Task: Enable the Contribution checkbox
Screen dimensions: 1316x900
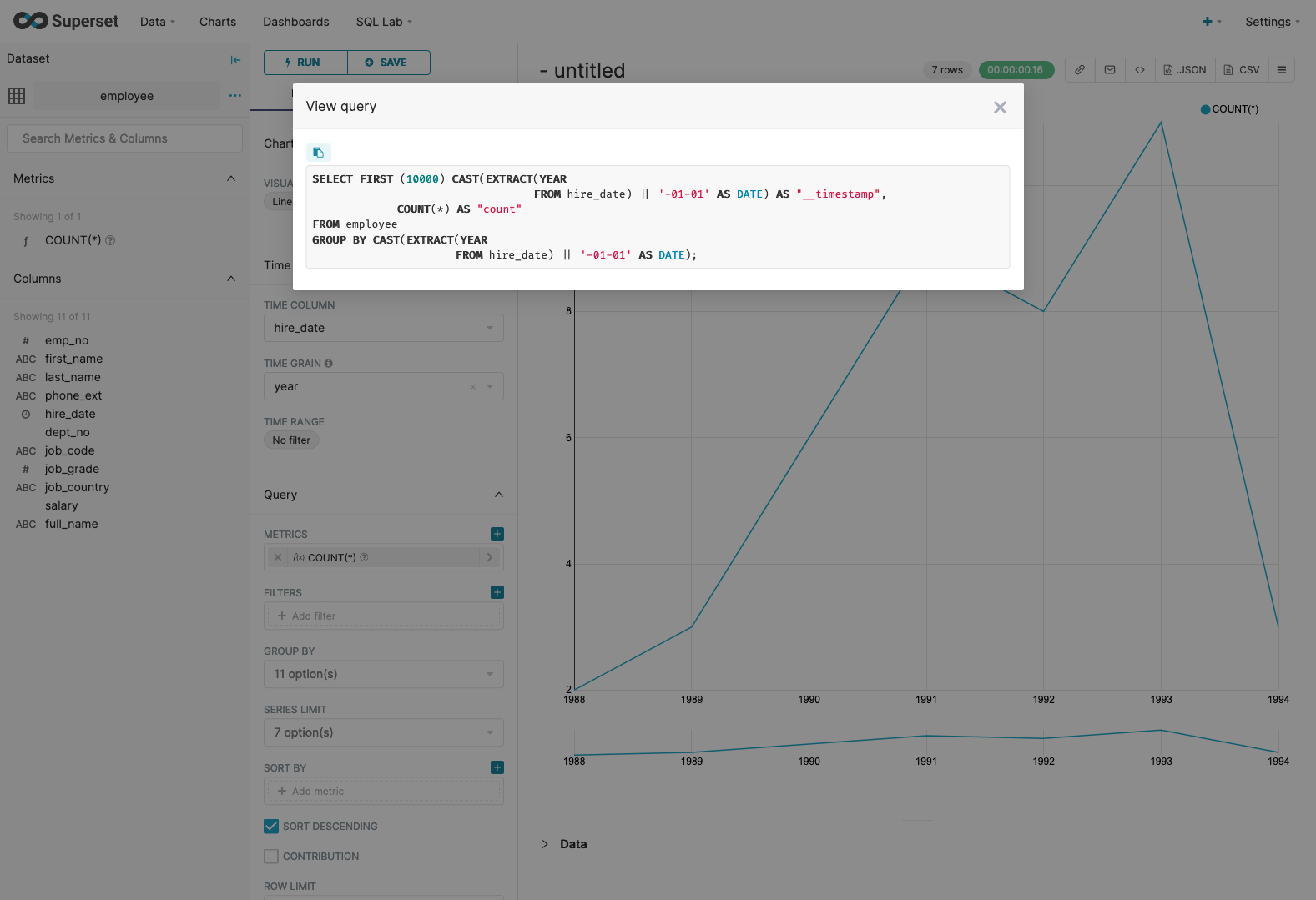Action: [x=271, y=857]
